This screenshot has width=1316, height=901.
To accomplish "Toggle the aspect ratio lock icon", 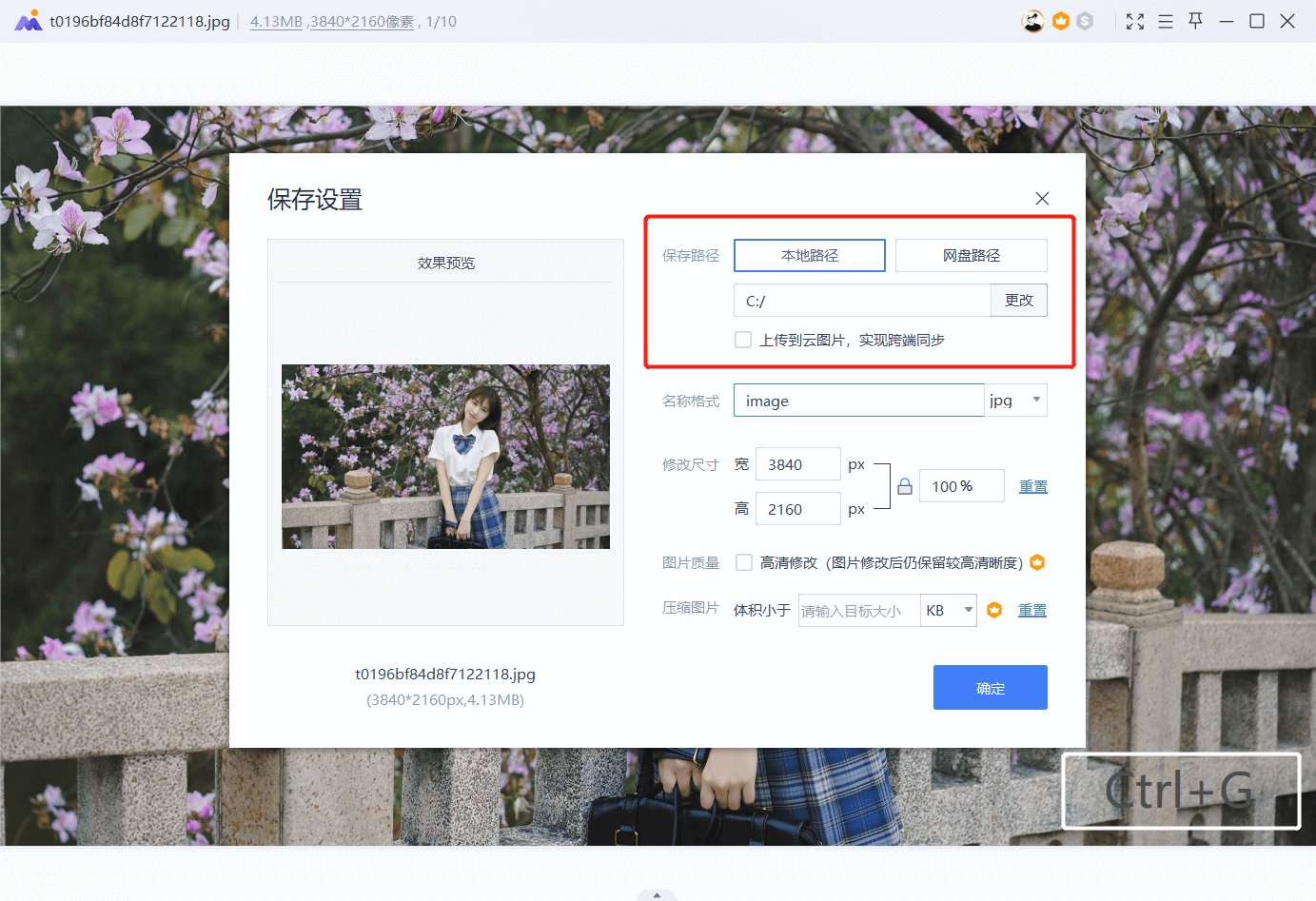I will [904, 485].
